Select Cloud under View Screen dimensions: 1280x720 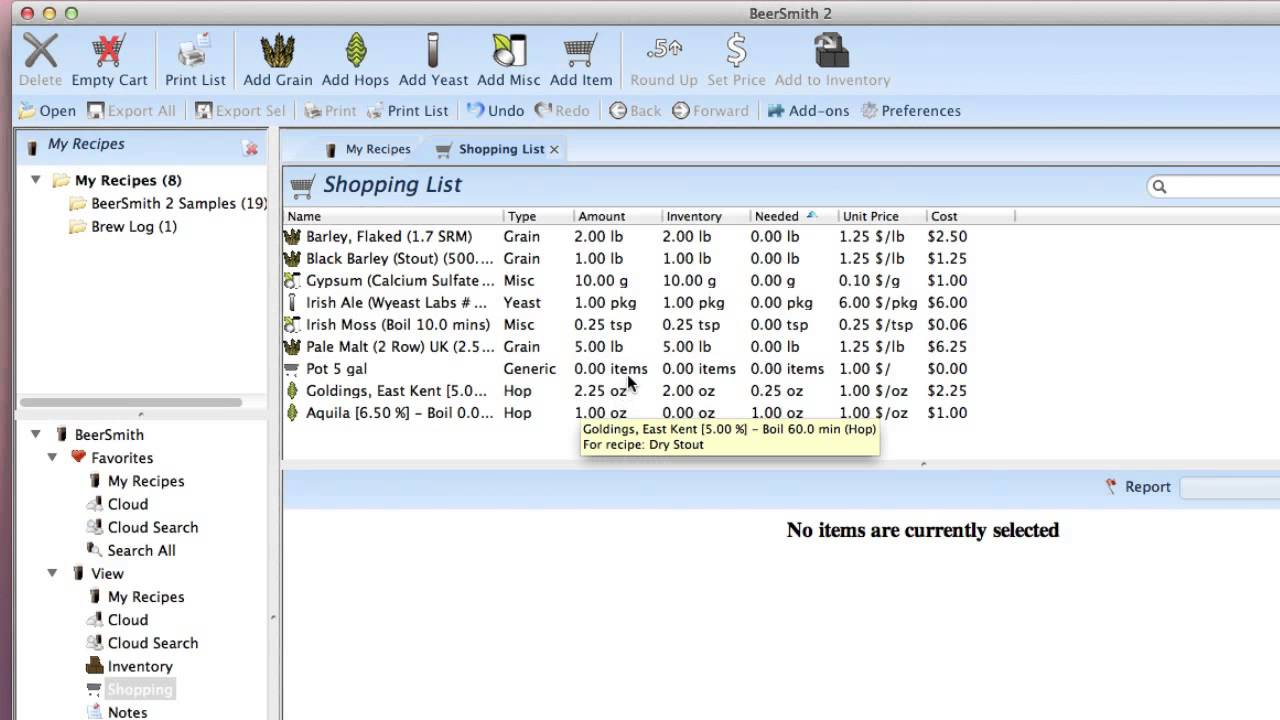coord(117,620)
